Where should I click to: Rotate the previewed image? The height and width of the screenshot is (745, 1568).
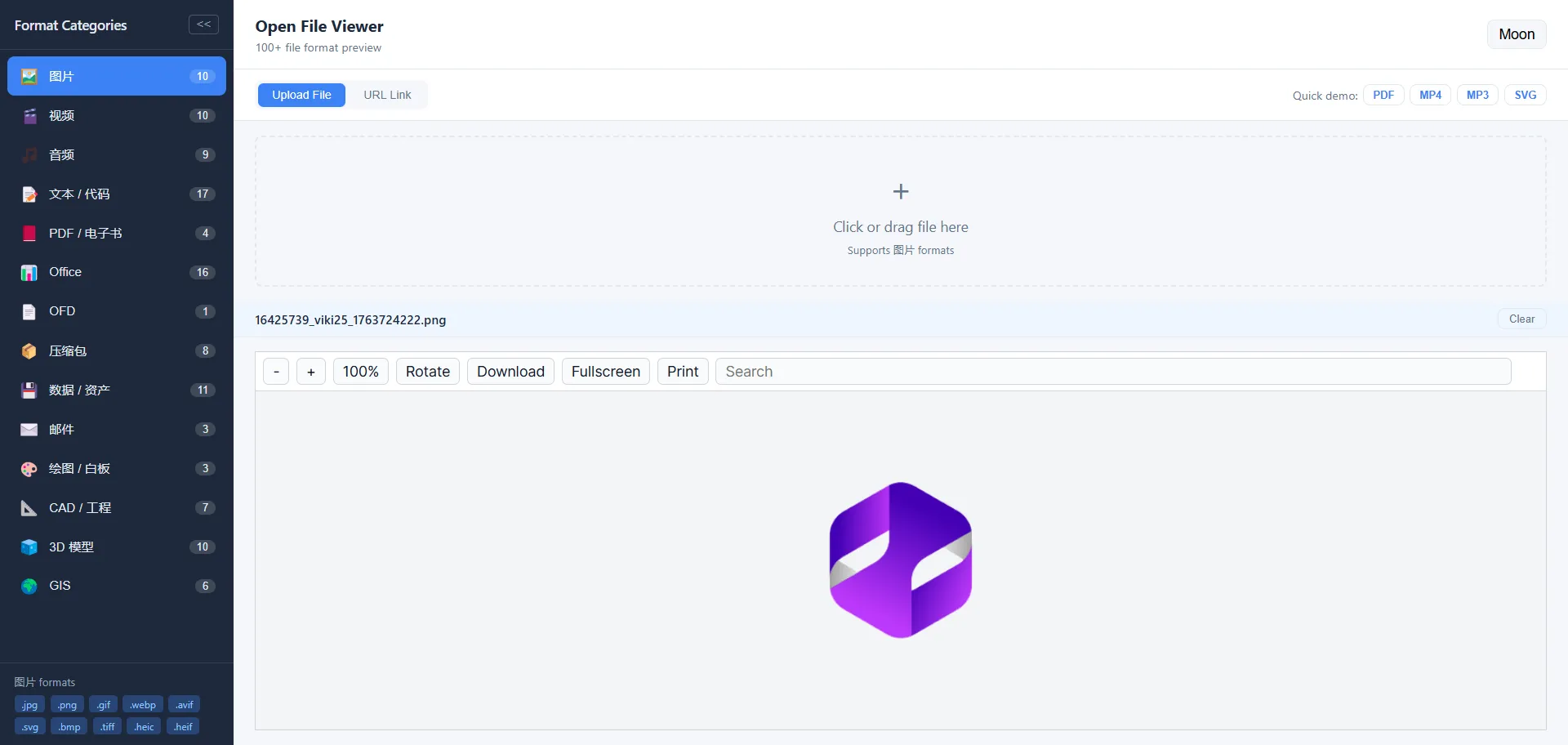428,371
